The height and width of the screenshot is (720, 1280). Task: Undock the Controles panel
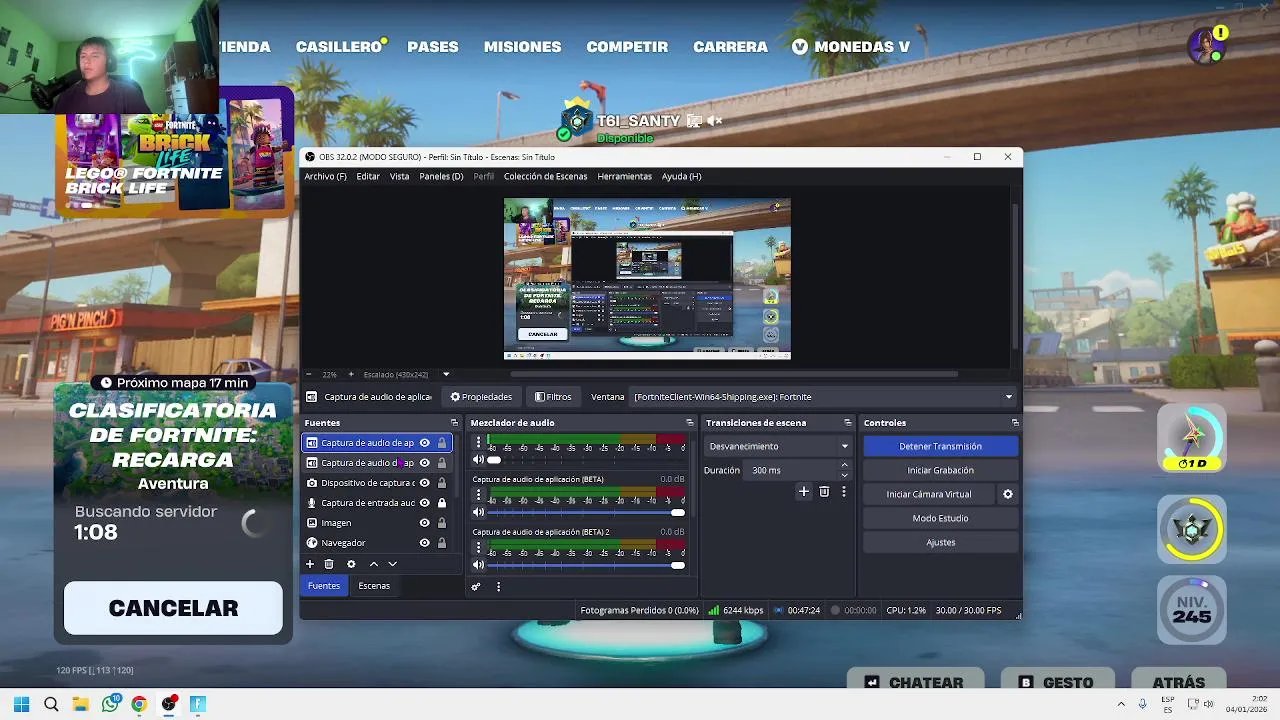tap(1015, 423)
